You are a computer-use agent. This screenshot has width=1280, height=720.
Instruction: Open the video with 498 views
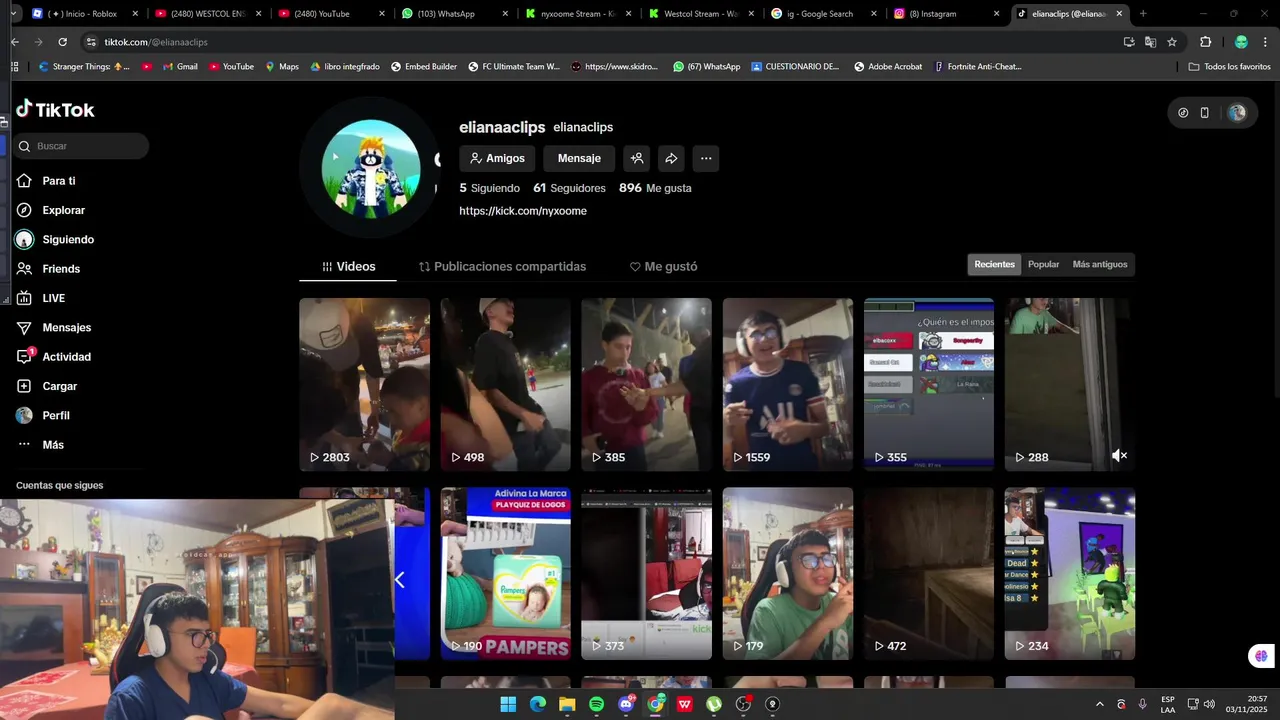click(x=505, y=384)
